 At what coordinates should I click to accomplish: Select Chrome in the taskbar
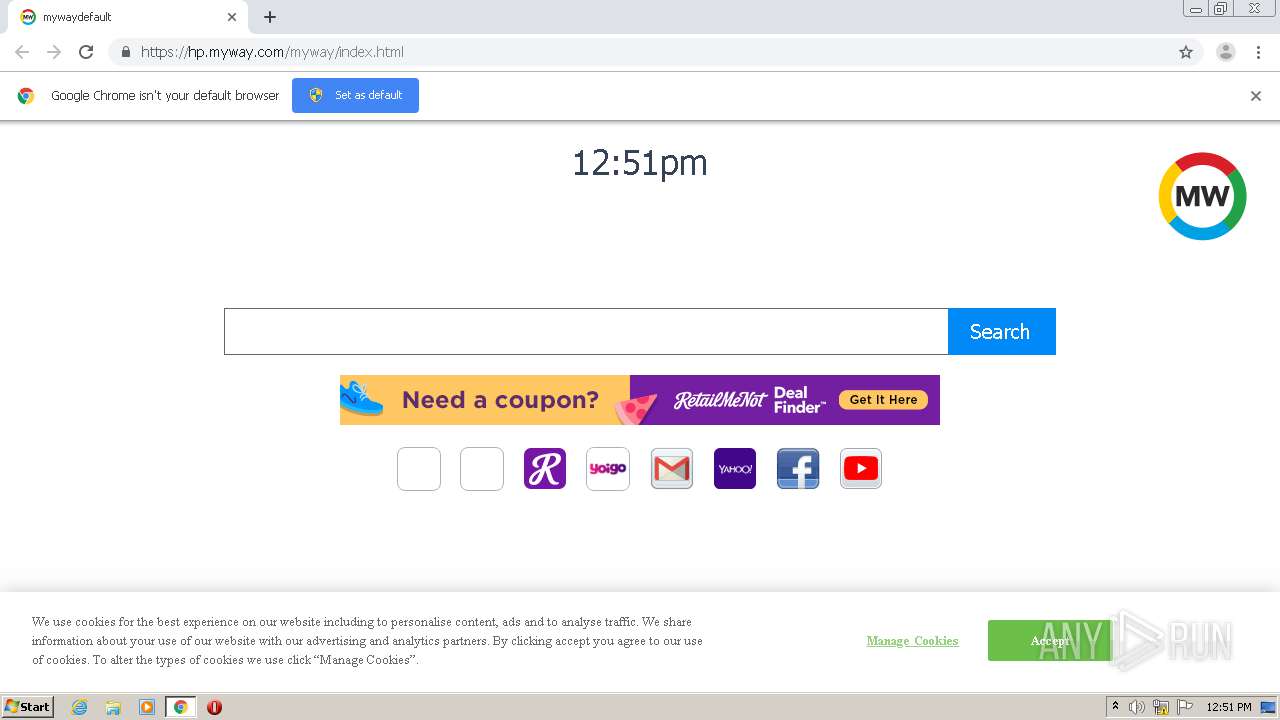pyautogui.click(x=180, y=707)
